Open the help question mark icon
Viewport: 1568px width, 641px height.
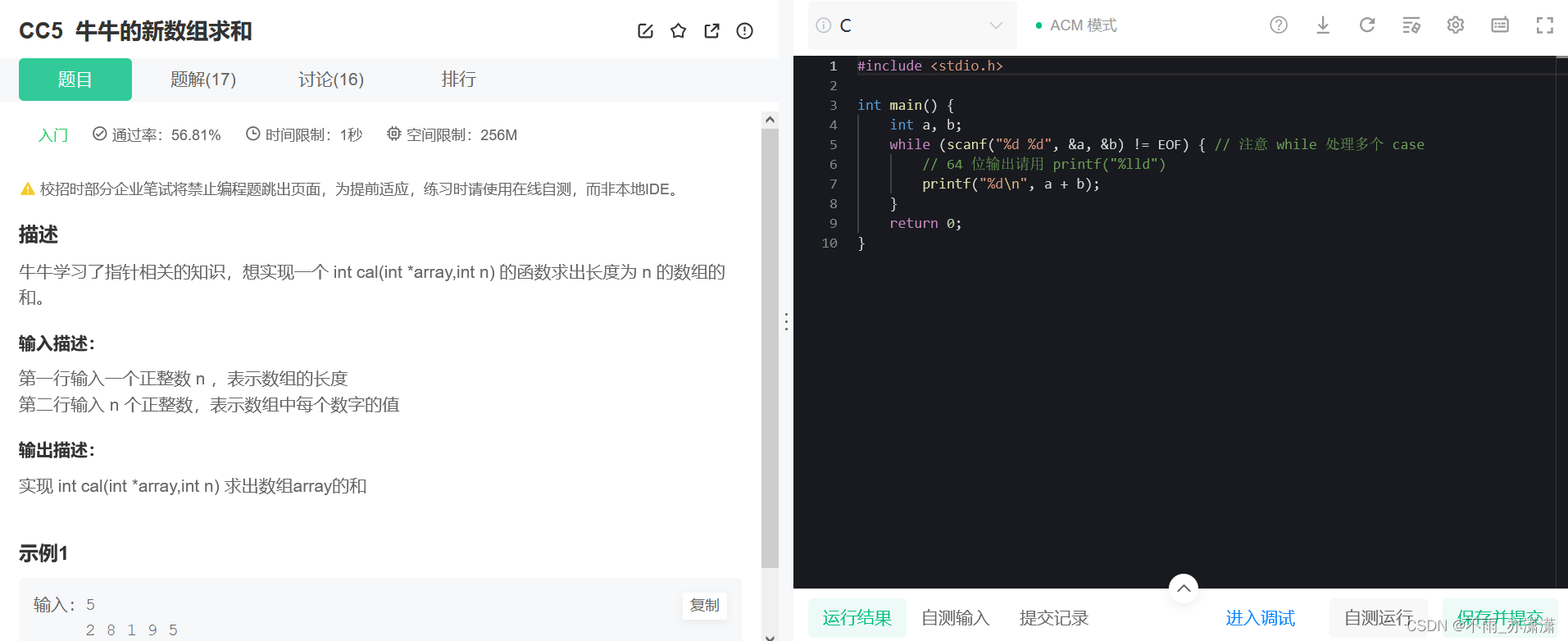click(x=1279, y=25)
